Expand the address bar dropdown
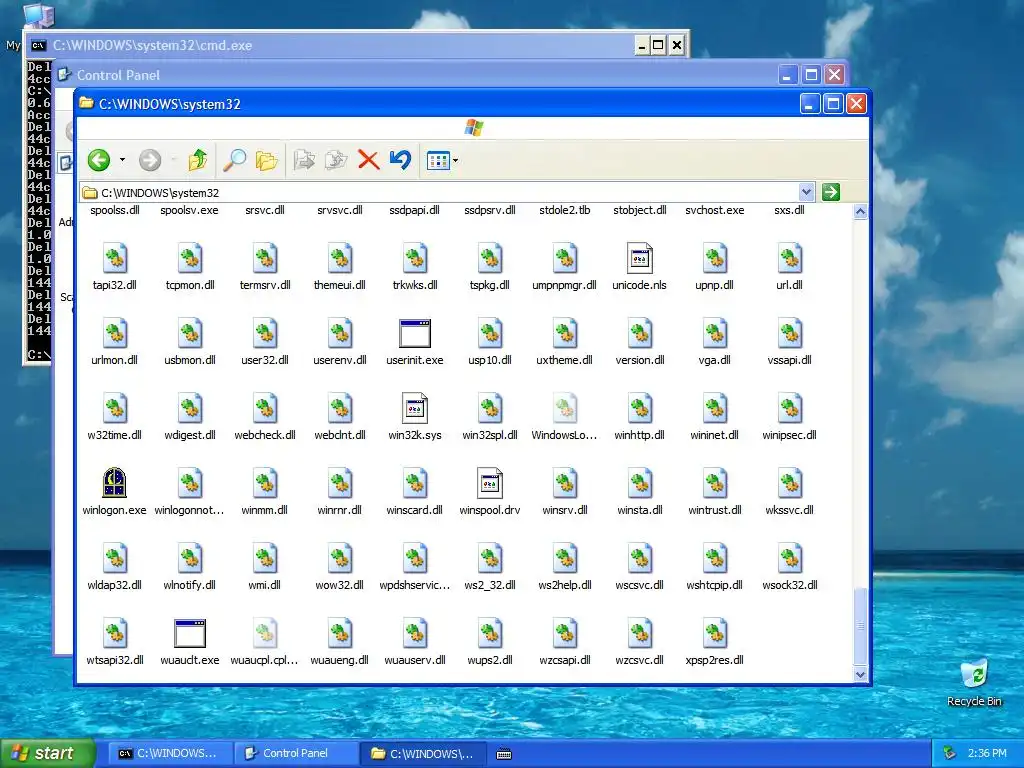This screenshot has height=768, width=1024. pos(806,192)
